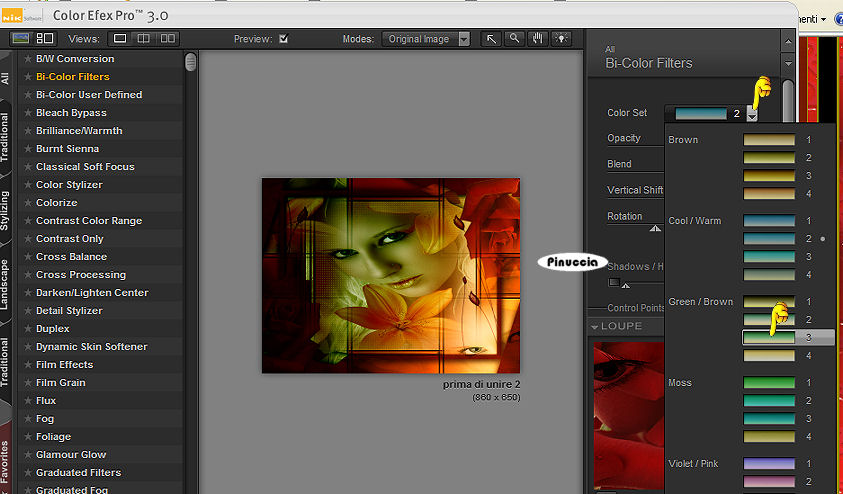Image resolution: width=843 pixels, height=494 pixels.
Task: Select the Bi-Color User Defined filter
Action: coord(89,95)
